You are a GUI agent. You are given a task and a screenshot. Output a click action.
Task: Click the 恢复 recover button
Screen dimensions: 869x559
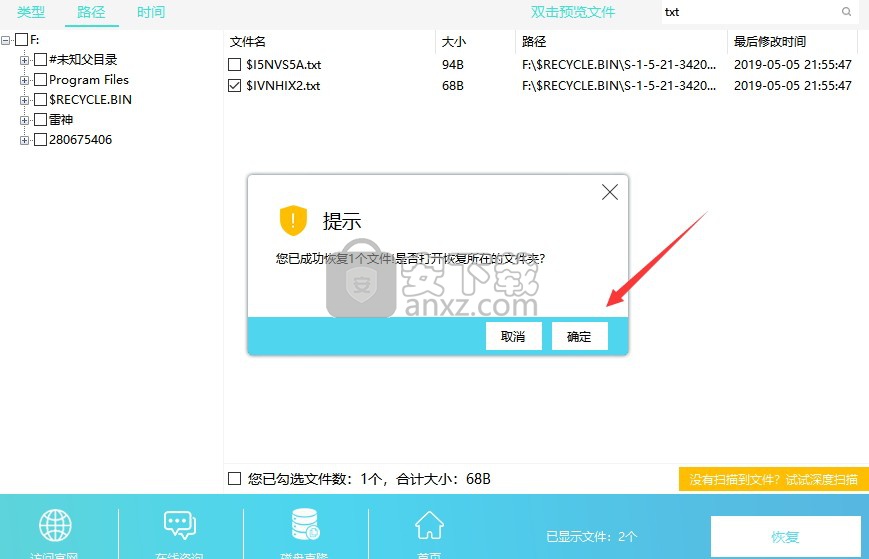coord(785,536)
